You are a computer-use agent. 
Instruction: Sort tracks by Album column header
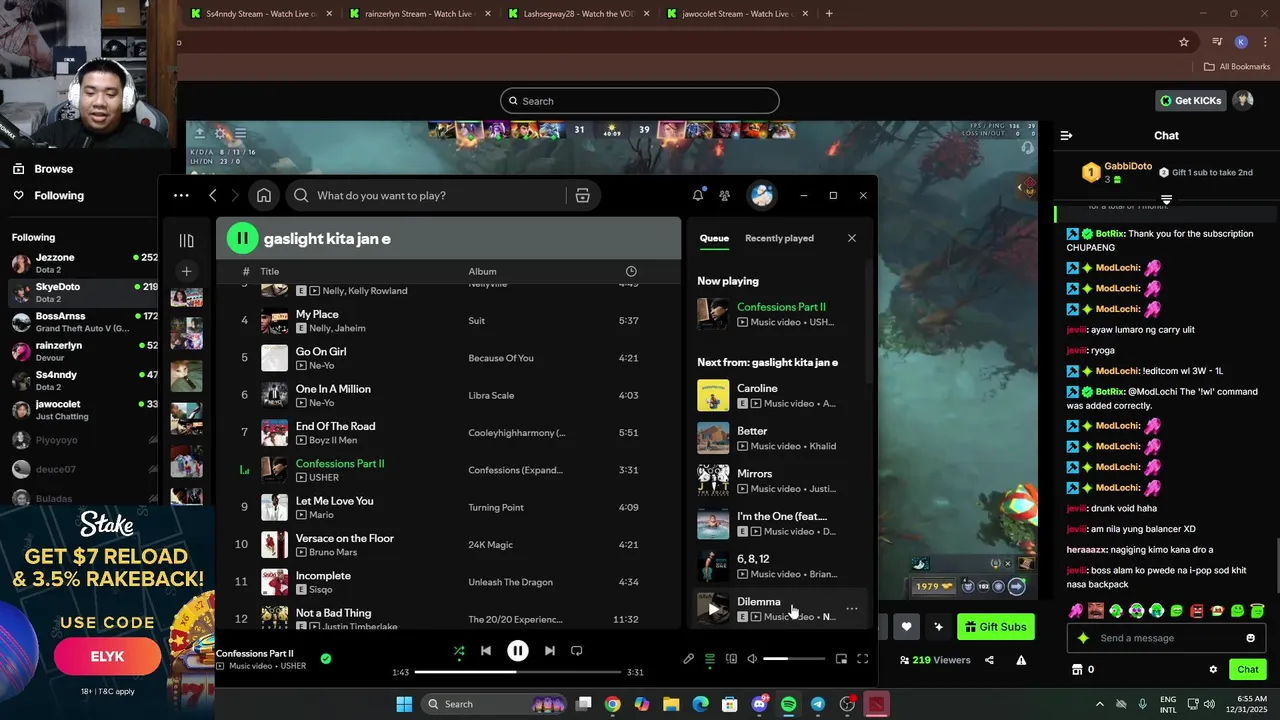[x=482, y=271]
